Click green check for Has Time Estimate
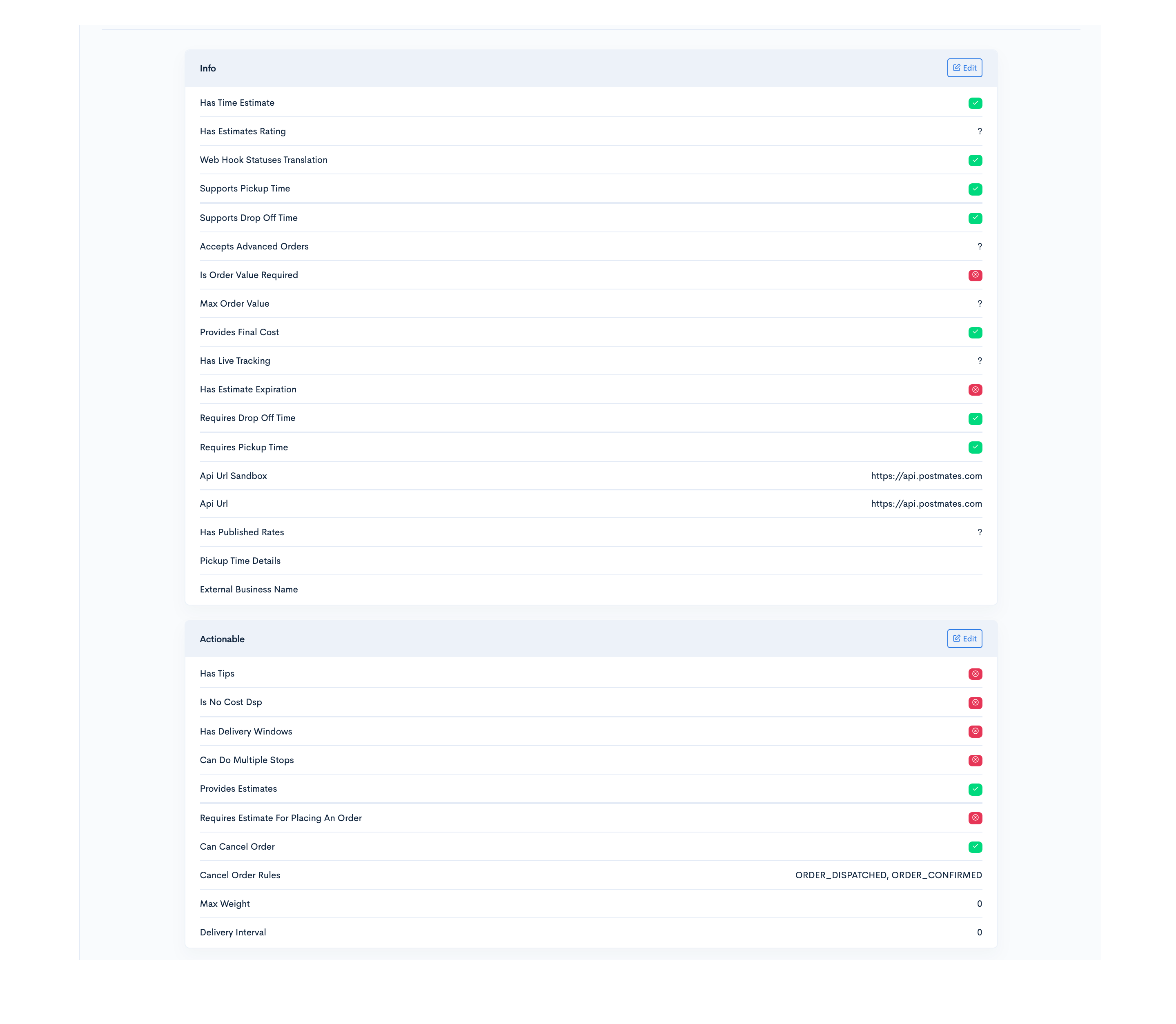The width and height of the screenshot is (1176, 1024). (x=975, y=103)
